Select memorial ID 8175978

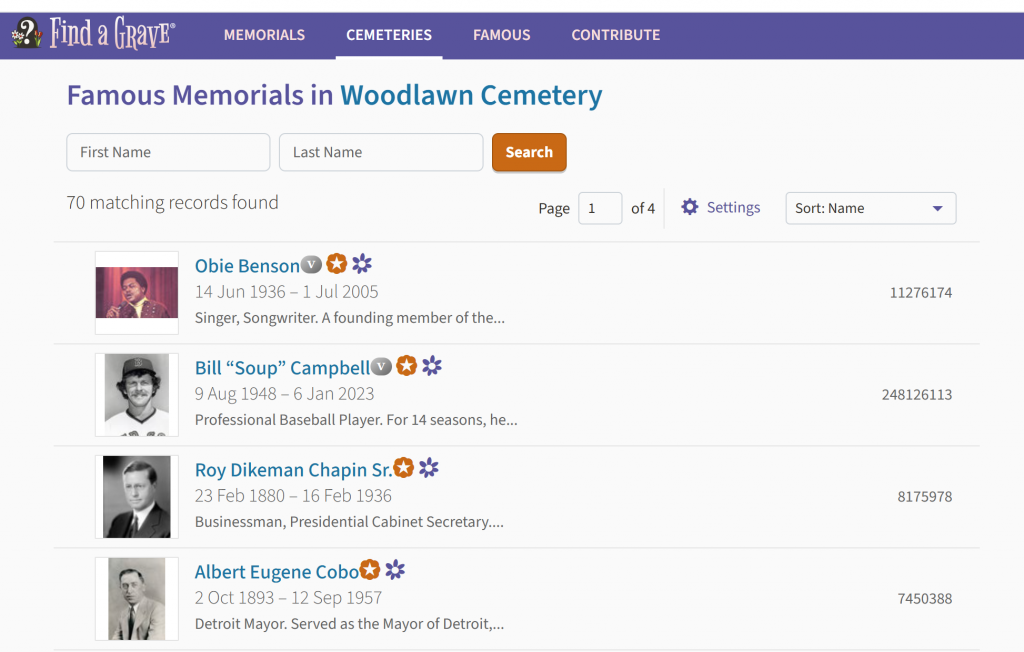click(925, 497)
